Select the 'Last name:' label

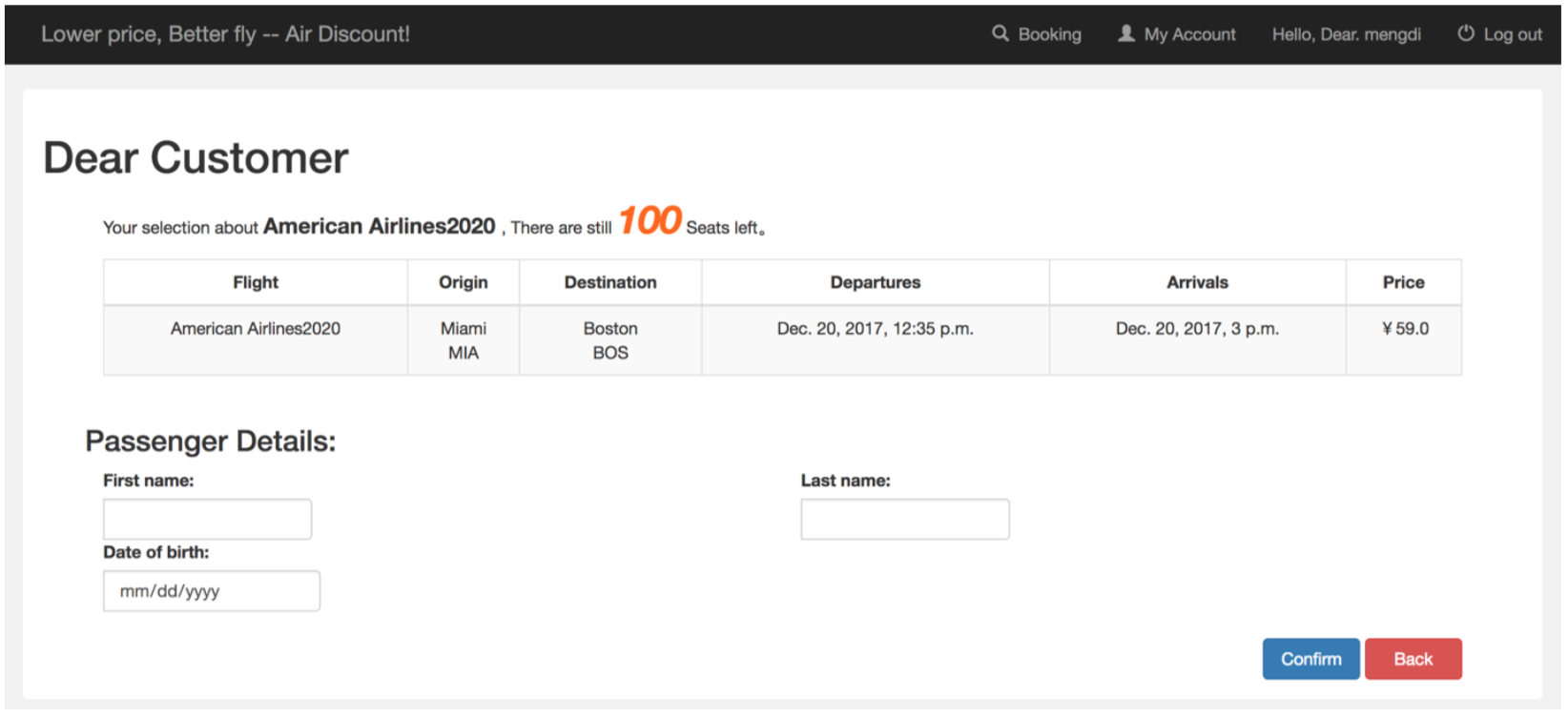[x=846, y=481]
